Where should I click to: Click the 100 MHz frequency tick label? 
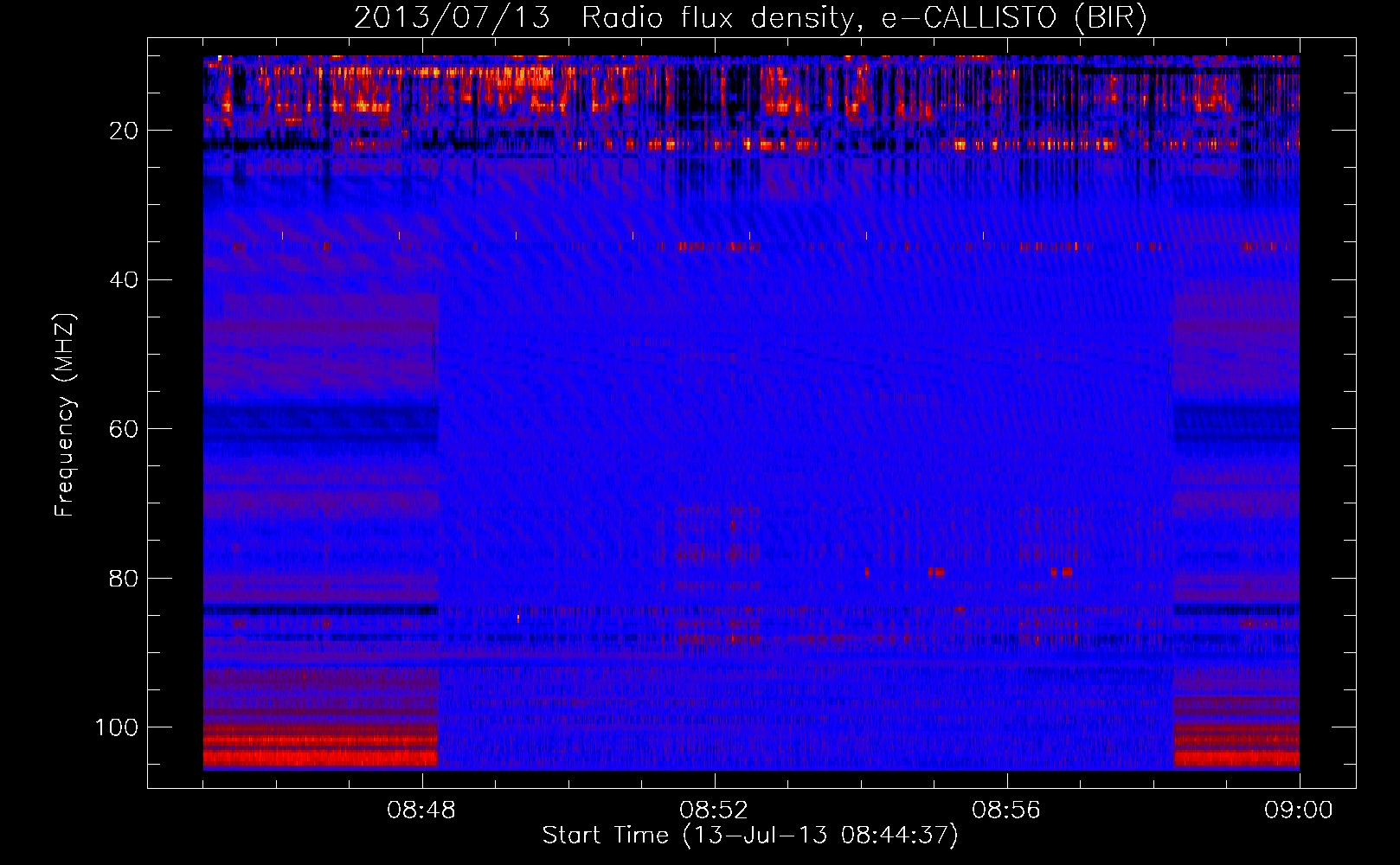tap(117, 727)
